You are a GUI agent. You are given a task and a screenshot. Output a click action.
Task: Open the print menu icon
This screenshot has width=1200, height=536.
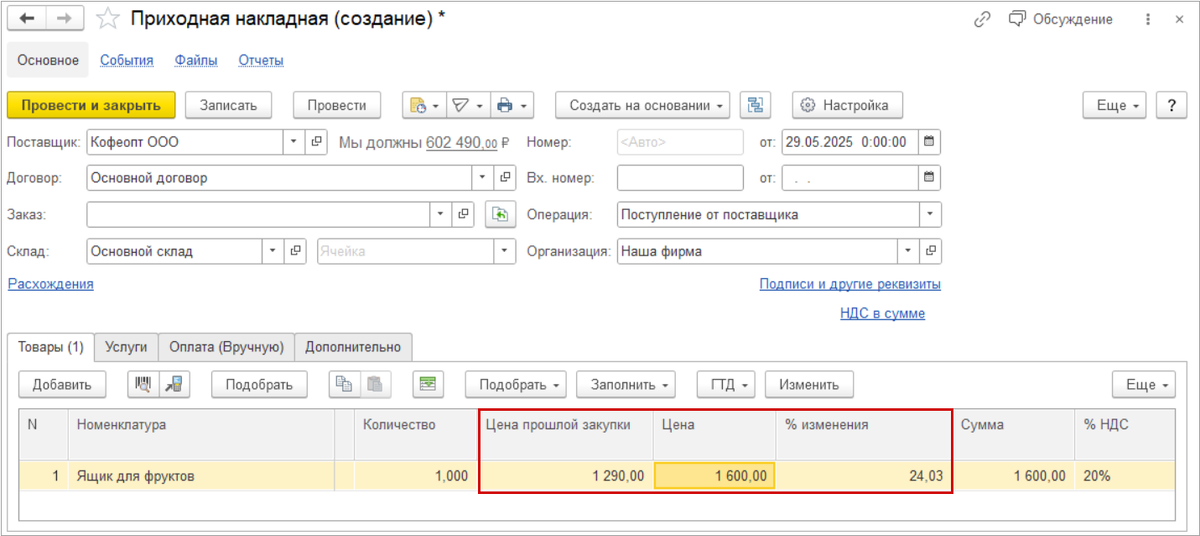(x=511, y=105)
